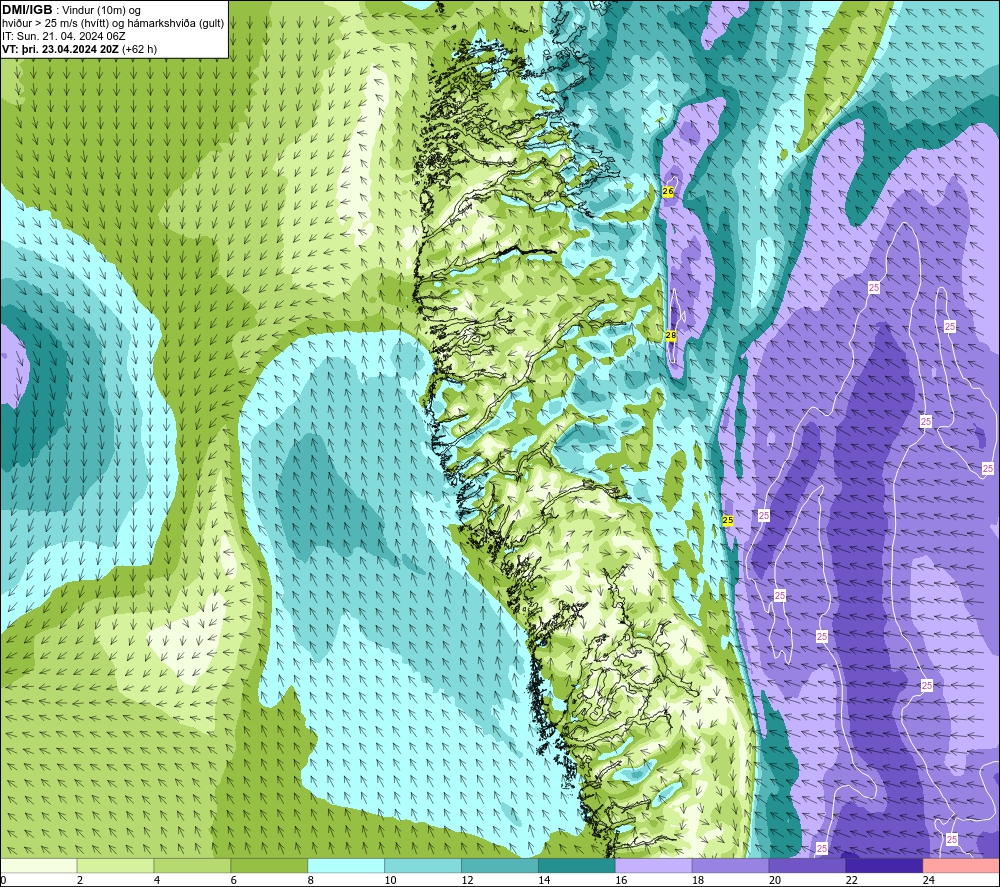Click the legend scale value 24

click(929, 880)
